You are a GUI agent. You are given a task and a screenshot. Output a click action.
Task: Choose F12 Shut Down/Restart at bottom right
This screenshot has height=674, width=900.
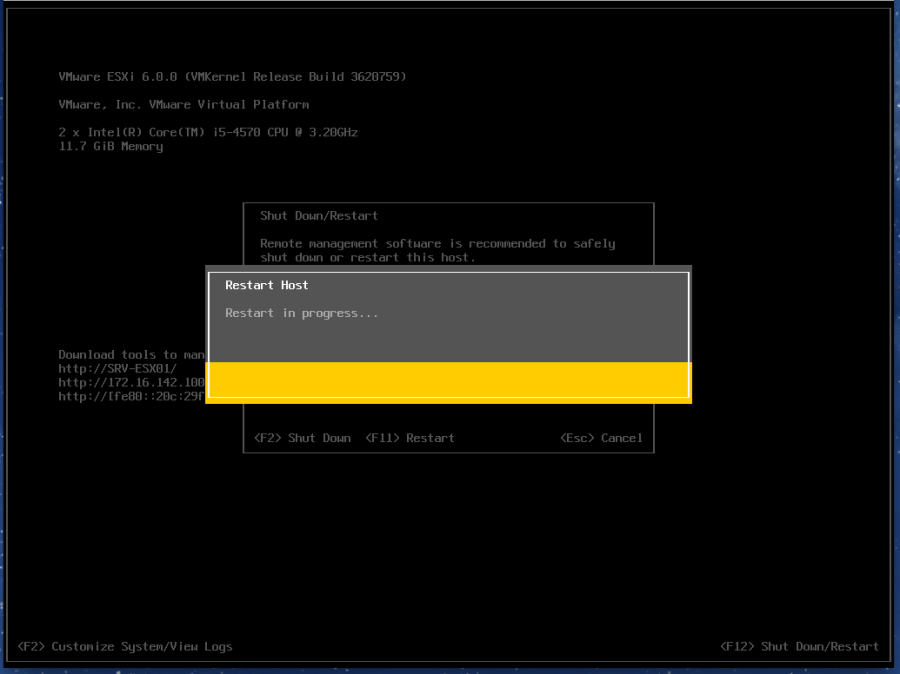coord(799,646)
